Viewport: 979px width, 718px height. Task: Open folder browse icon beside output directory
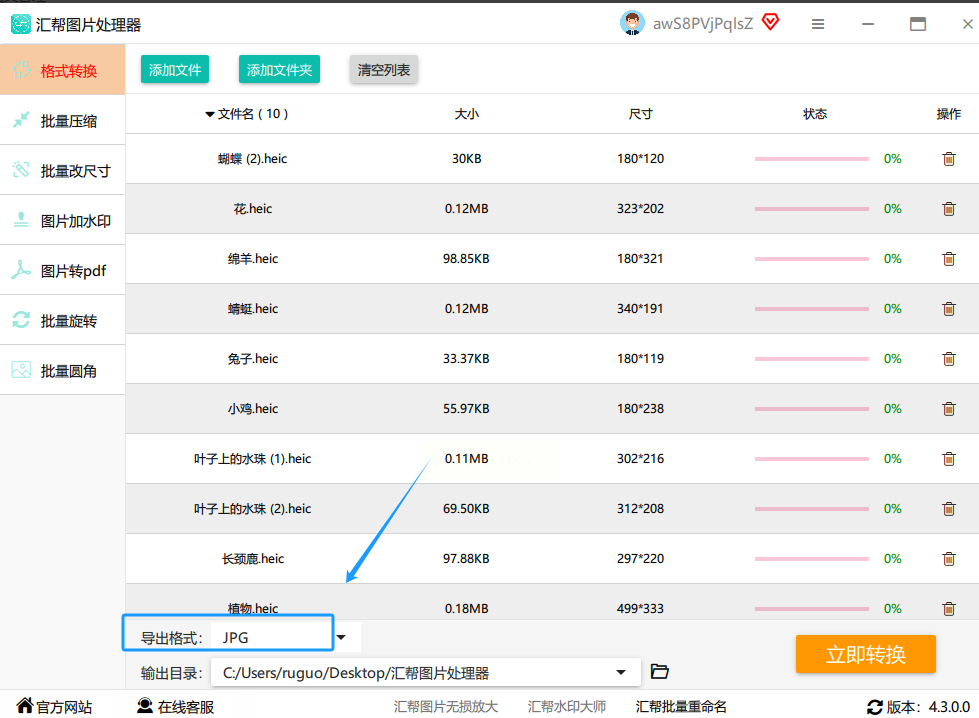pyautogui.click(x=659, y=671)
